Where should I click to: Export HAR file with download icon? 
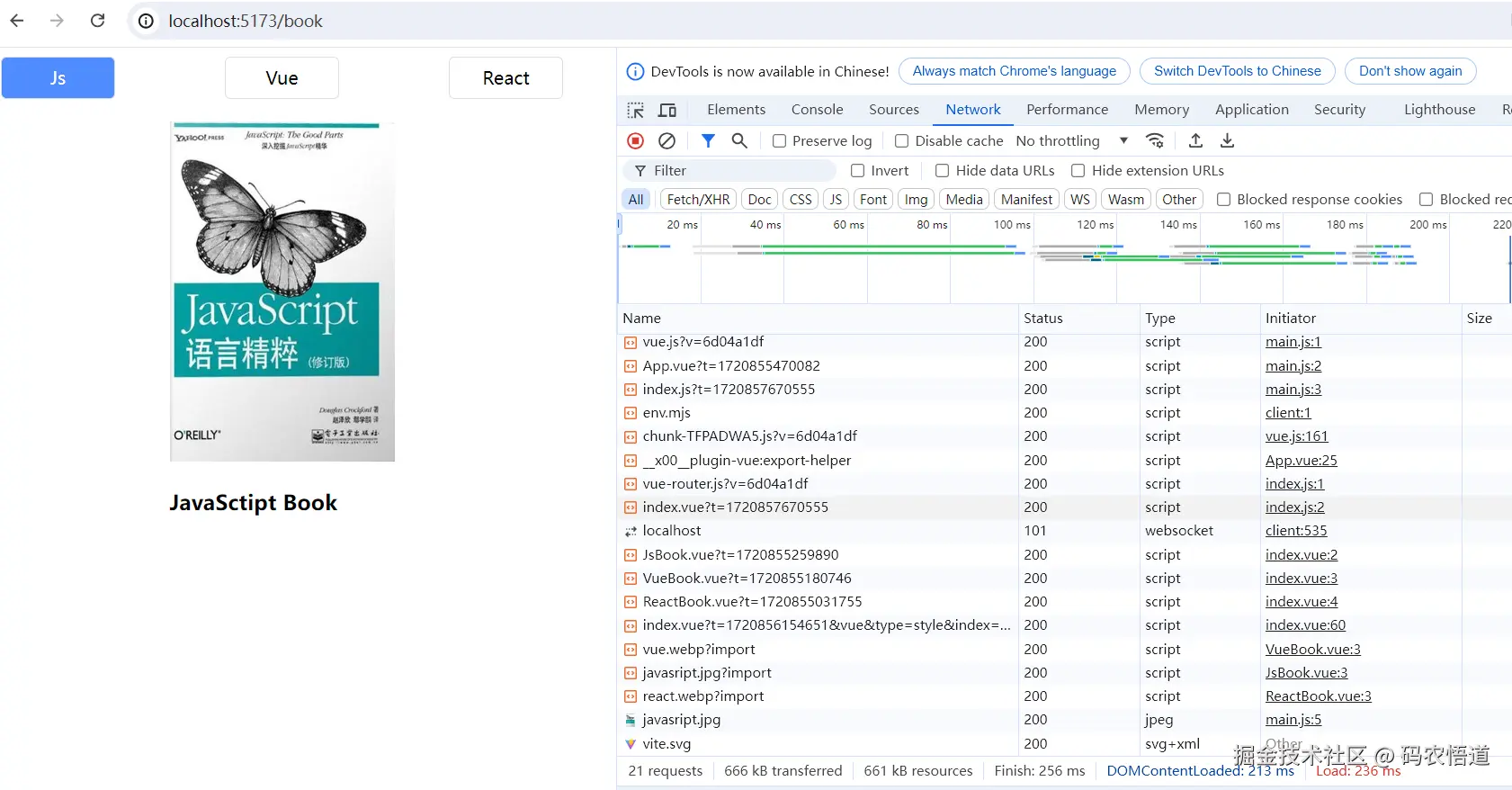click(1227, 140)
